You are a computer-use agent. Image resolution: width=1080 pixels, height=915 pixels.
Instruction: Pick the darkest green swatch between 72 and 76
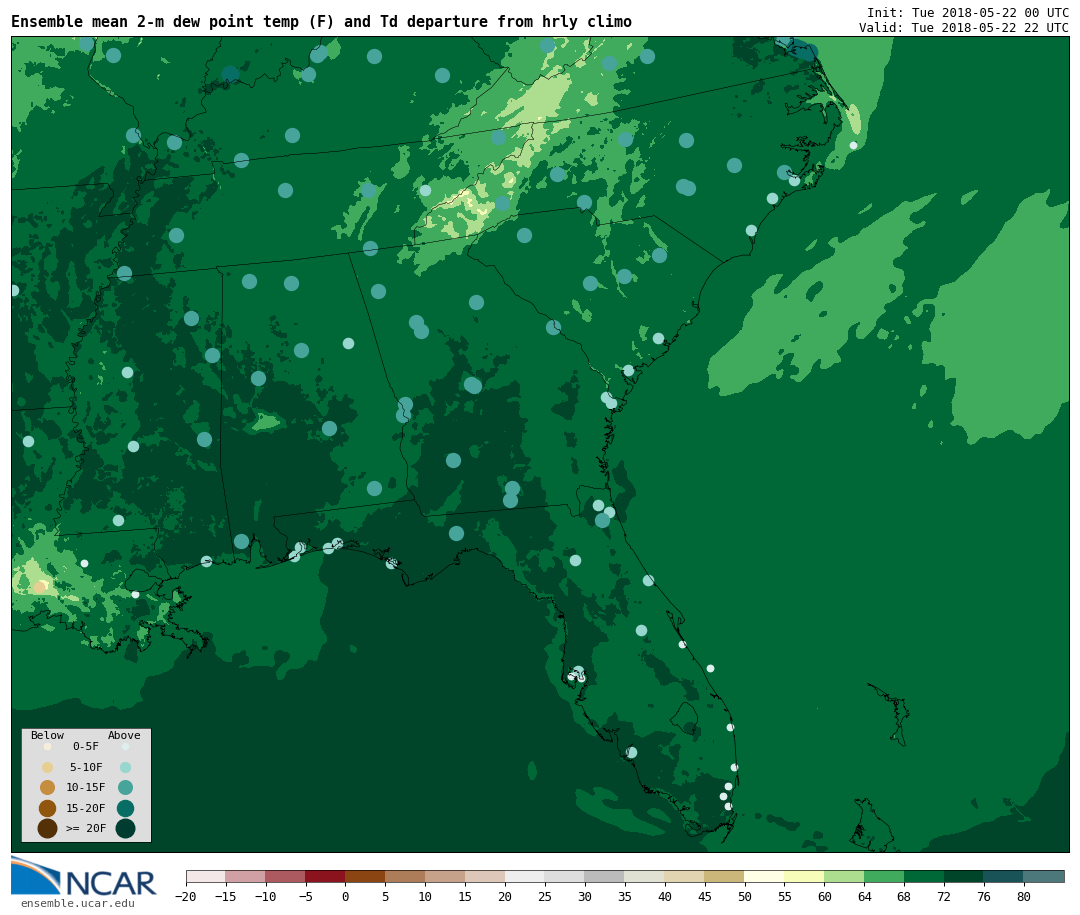[964, 876]
